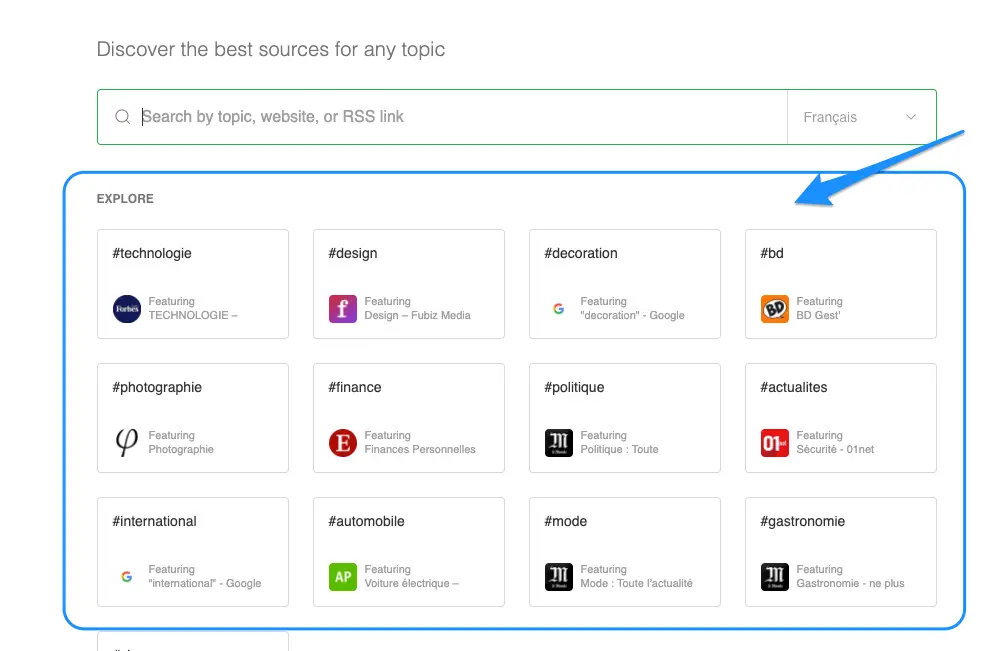This screenshot has width=1007, height=651.
Task: Select the #mode topic card
Action: click(x=624, y=551)
